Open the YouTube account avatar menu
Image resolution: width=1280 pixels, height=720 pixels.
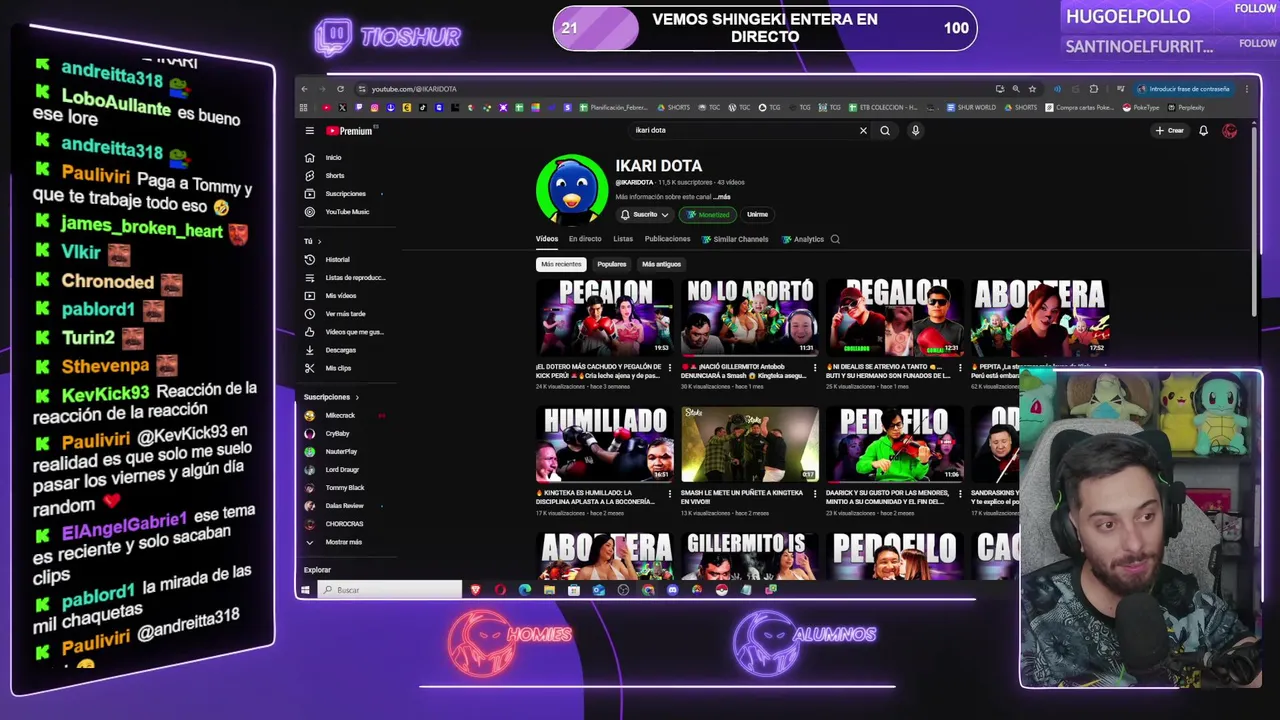coord(1230,131)
